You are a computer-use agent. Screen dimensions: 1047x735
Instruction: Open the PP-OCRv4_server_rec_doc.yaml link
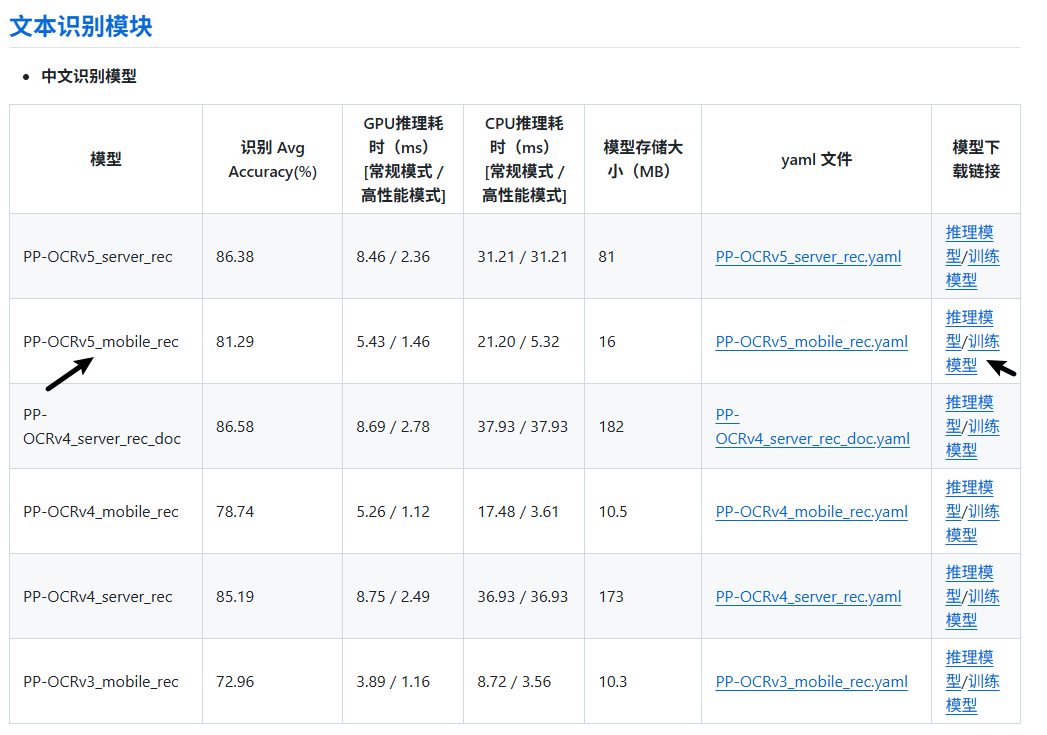[x=812, y=438]
